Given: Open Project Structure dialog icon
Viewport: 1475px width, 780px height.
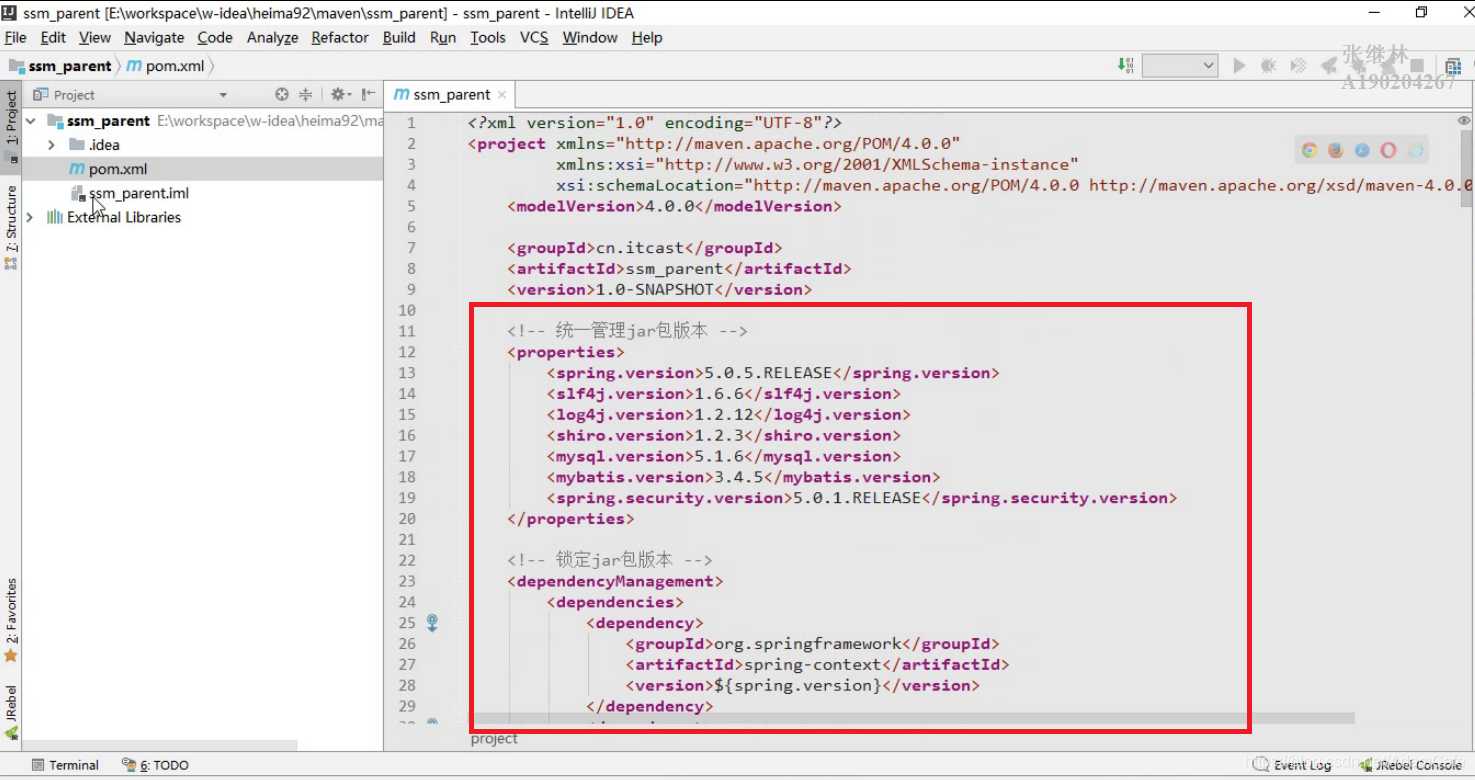Looking at the screenshot, I should (1453, 66).
